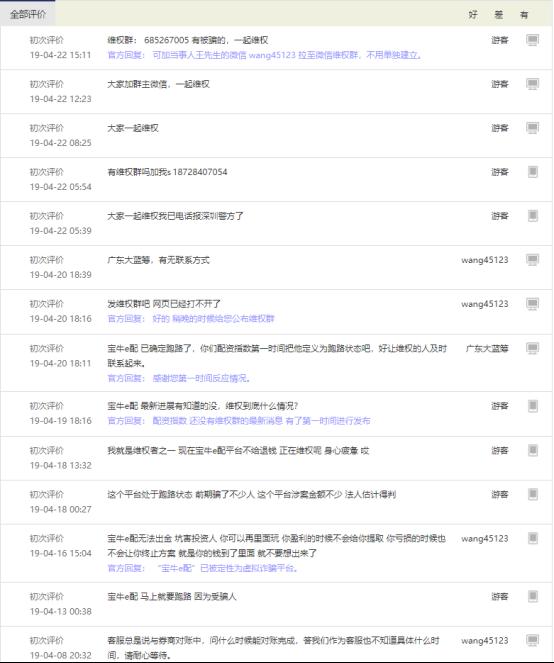The width and height of the screenshot is (554, 663).
Task: Click official reply 已被定性为虚拟诈骗平台
Action: coord(203,568)
